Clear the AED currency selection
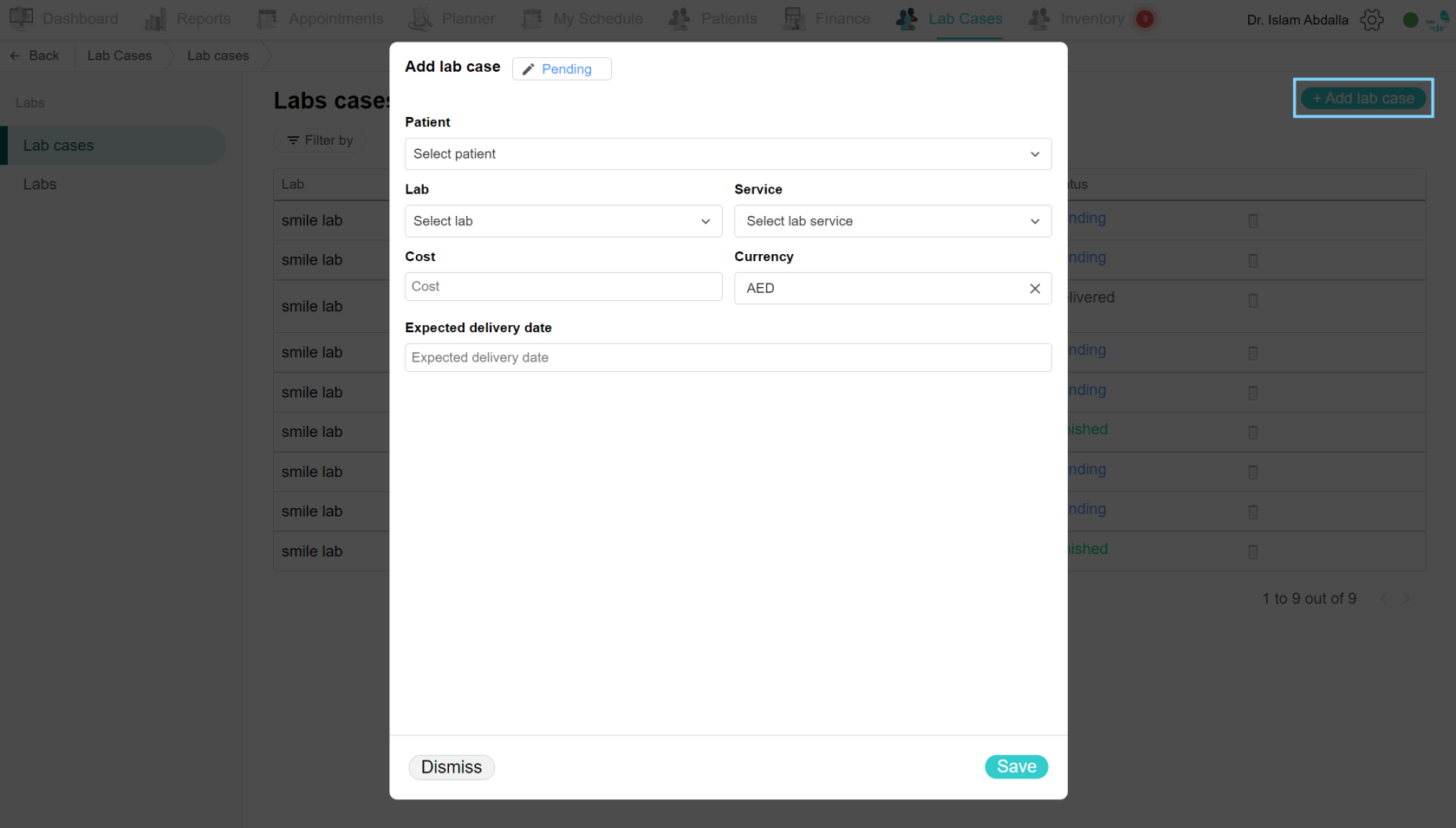Viewport: 1456px width, 828px height. pyautogui.click(x=1034, y=289)
